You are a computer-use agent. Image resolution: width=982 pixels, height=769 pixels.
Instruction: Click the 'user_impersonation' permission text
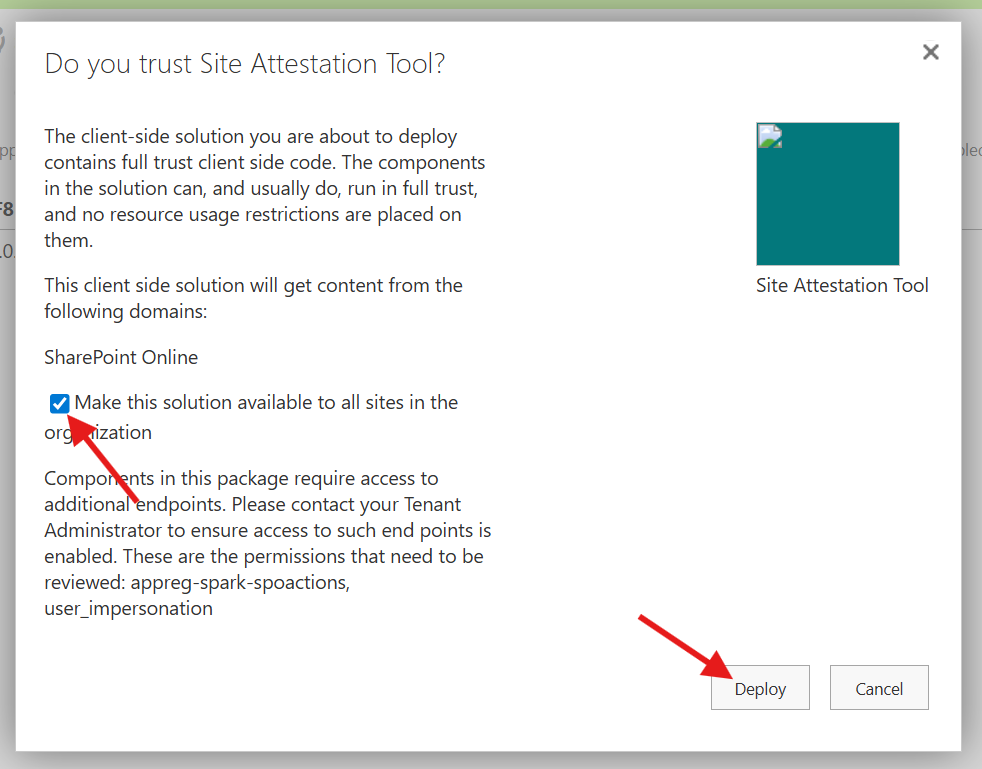pos(128,608)
